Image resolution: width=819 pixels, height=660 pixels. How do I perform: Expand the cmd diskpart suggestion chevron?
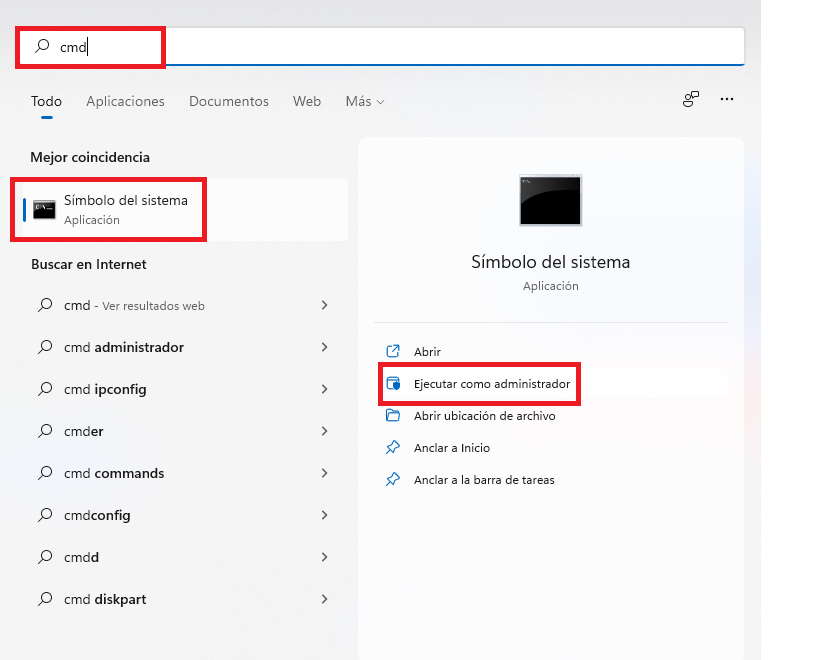click(x=324, y=599)
